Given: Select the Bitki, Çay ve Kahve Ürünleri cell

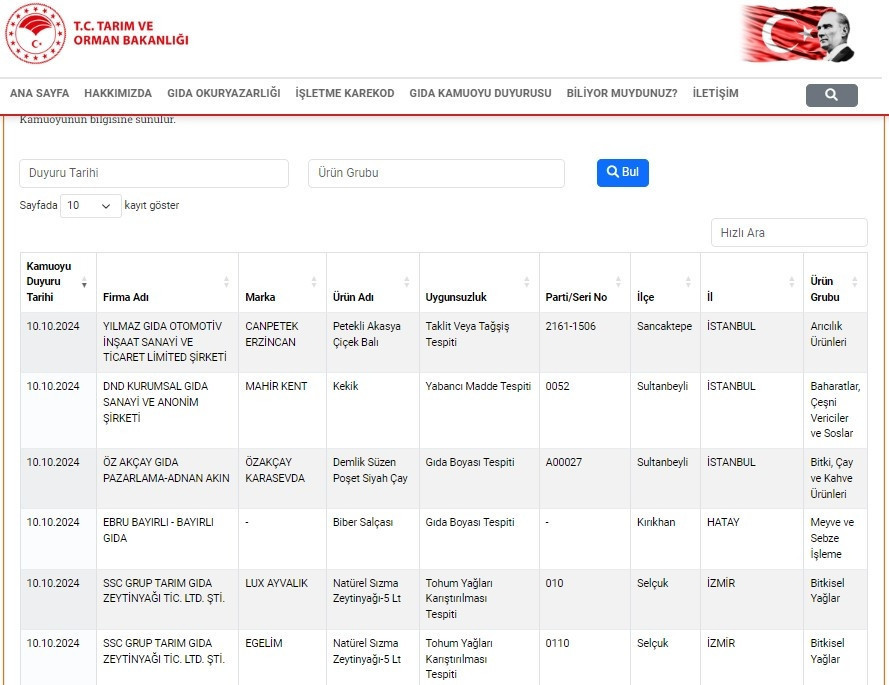Looking at the screenshot, I should pos(835,478).
